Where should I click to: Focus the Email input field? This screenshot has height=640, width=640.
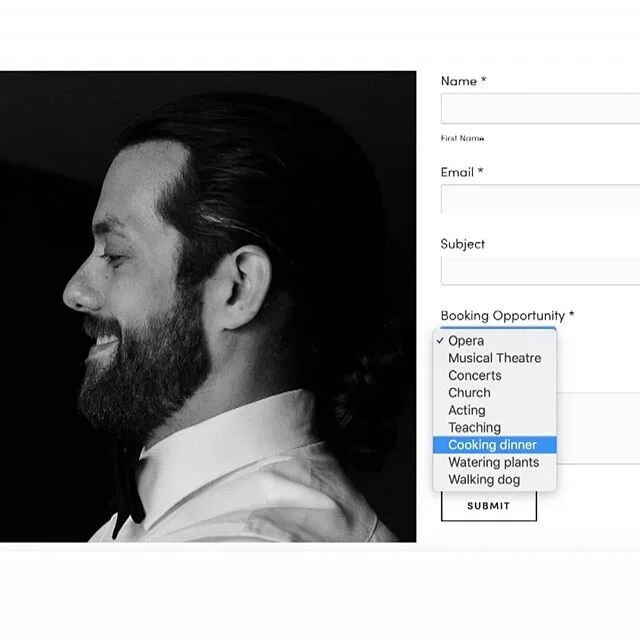pyautogui.click(x=540, y=199)
